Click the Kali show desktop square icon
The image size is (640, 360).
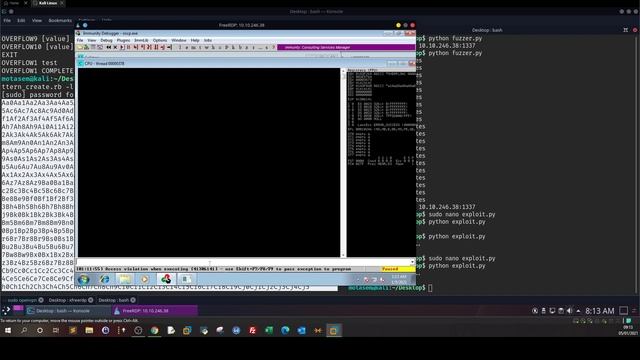point(623,311)
